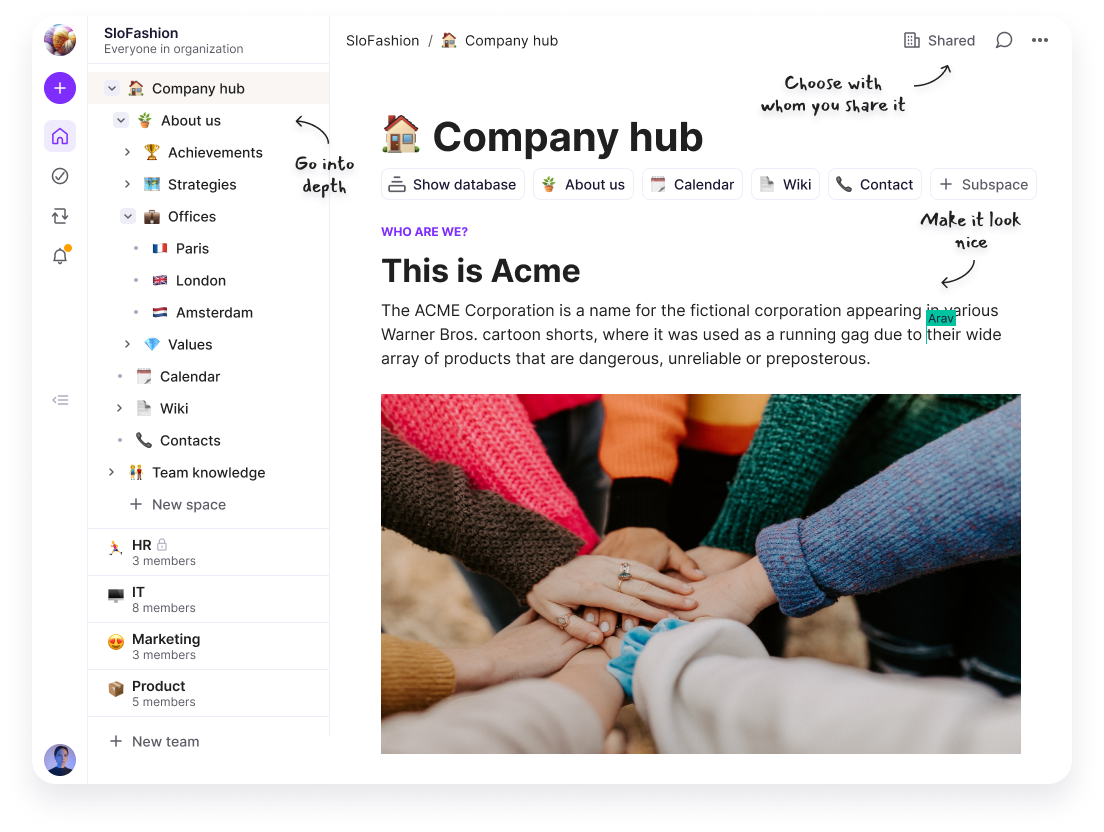Click the French flag icon for Paris
Image resolution: width=1104 pixels, height=832 pixels.
coord(160,248)
